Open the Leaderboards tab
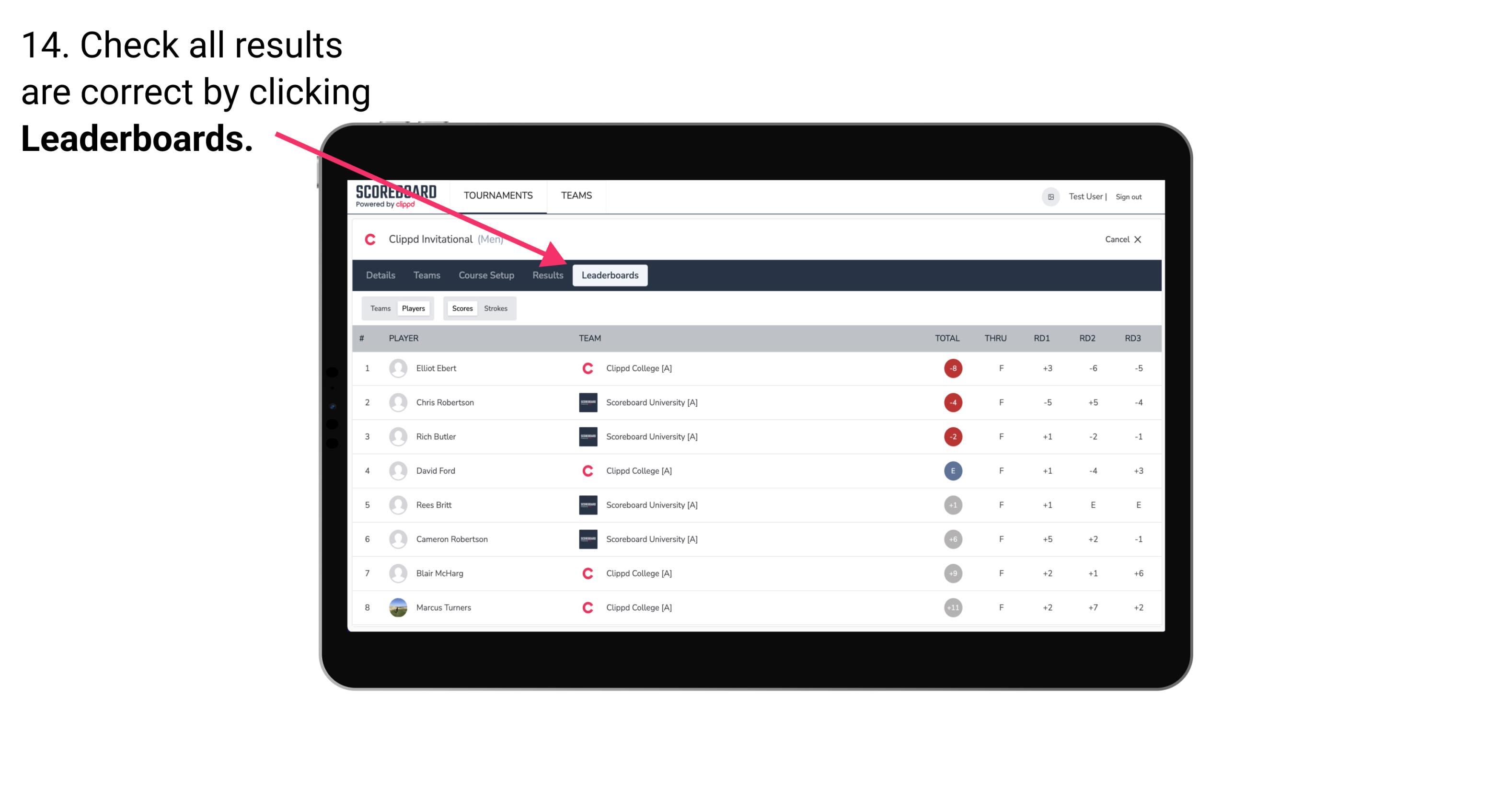1510x812 pixels. pos(610,275)
